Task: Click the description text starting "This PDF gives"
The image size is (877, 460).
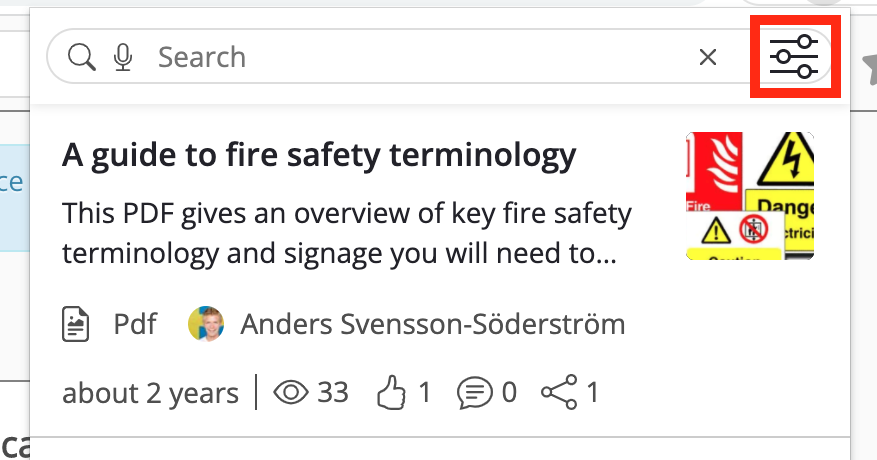Action: pos(347,233)
